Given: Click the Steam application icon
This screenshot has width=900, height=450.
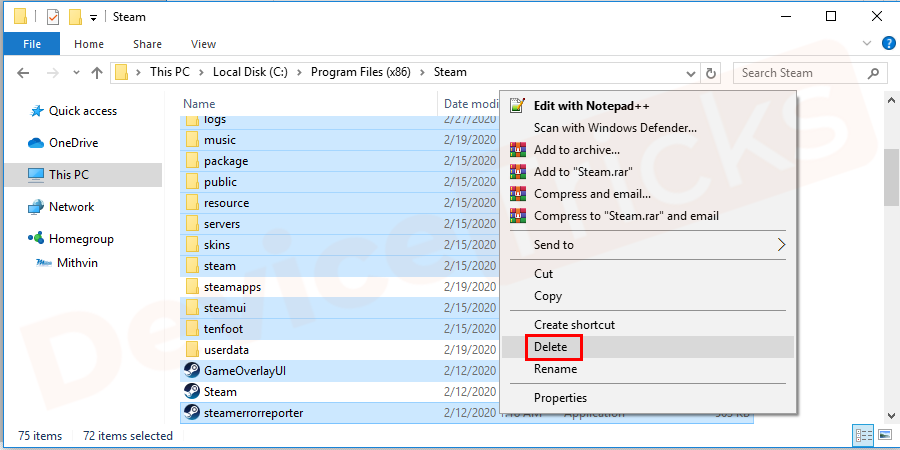Looking at the screenshot, I should [191, 392].
